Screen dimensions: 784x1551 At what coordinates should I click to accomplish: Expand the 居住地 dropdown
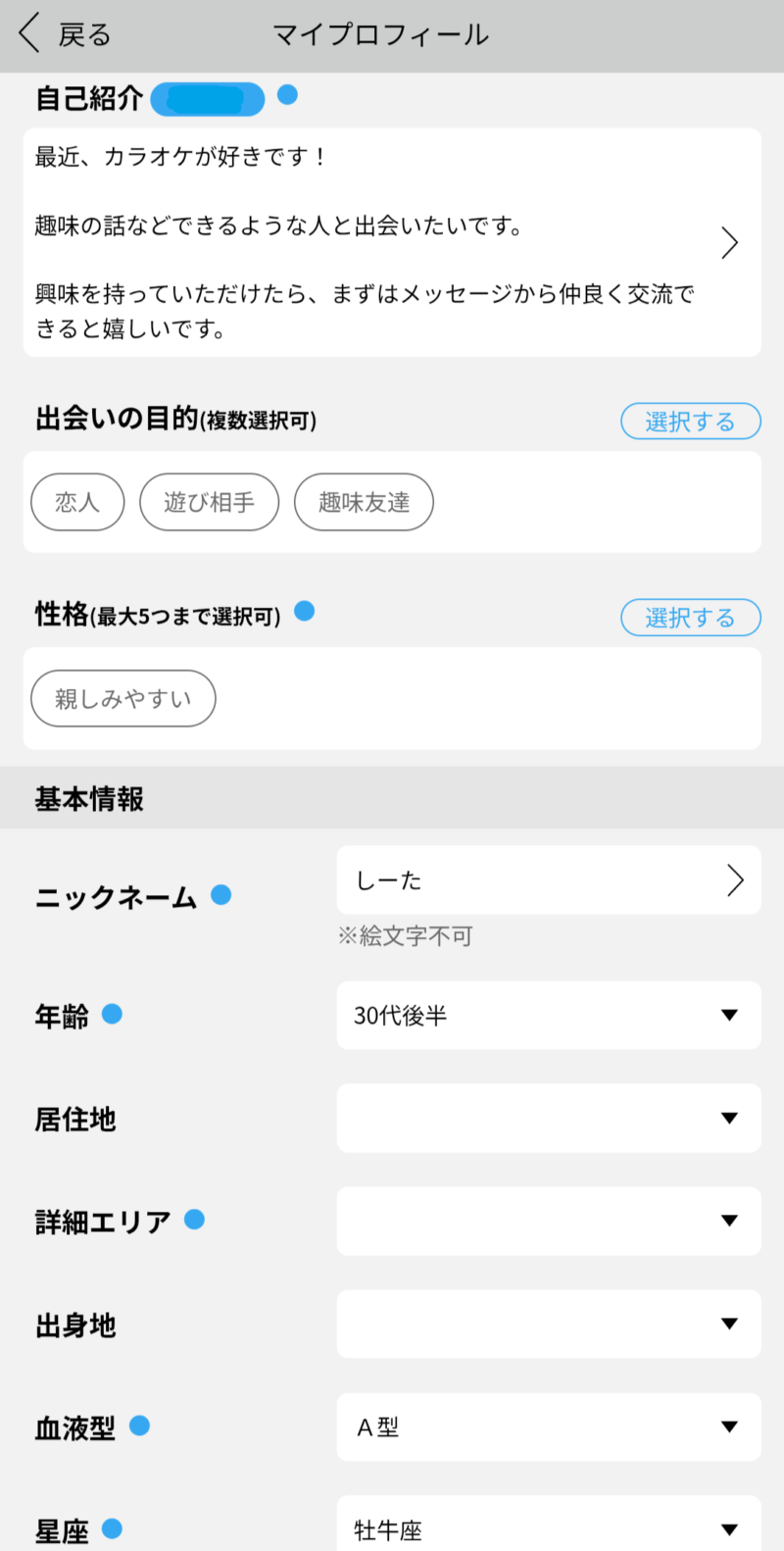click(x=549, y=1118)
